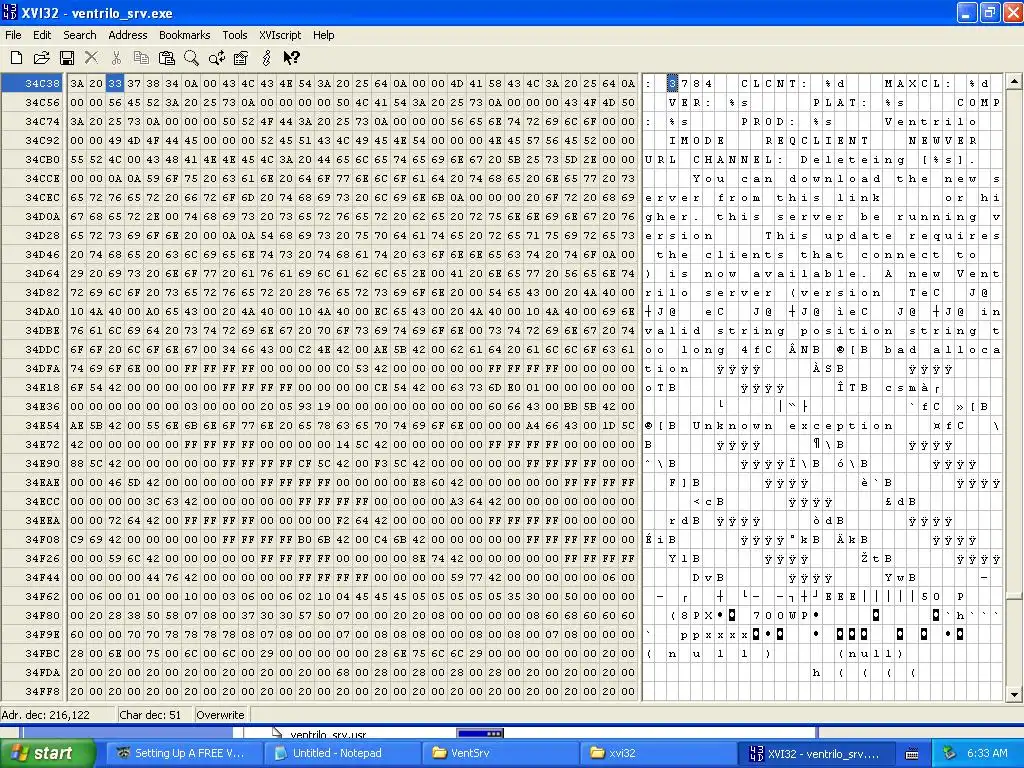Click the Windows start button
This screenshot has width=1024, height=768.
[48, 753]
